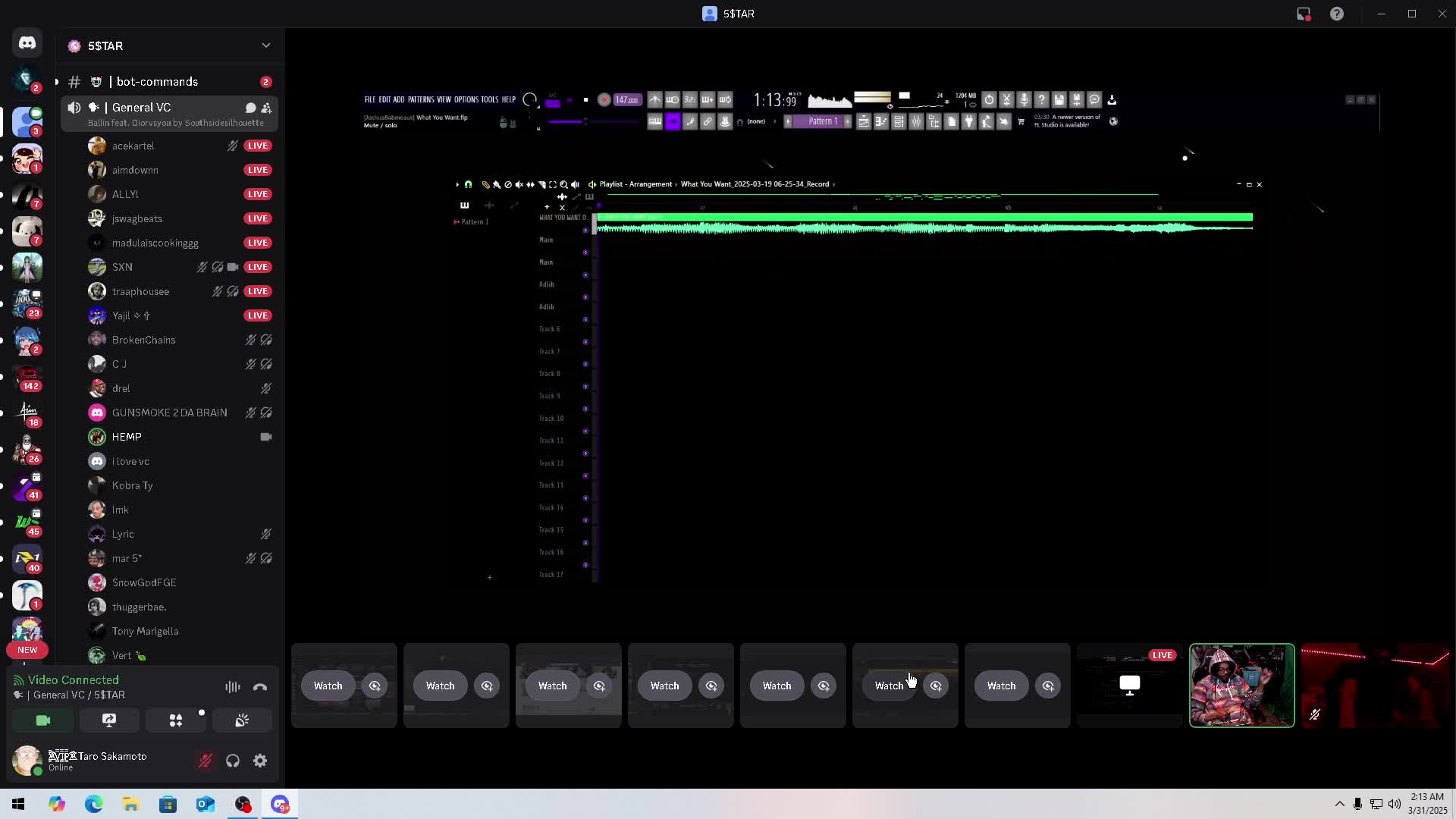Click the FL Studio download arrow icon

(1112, 99)
